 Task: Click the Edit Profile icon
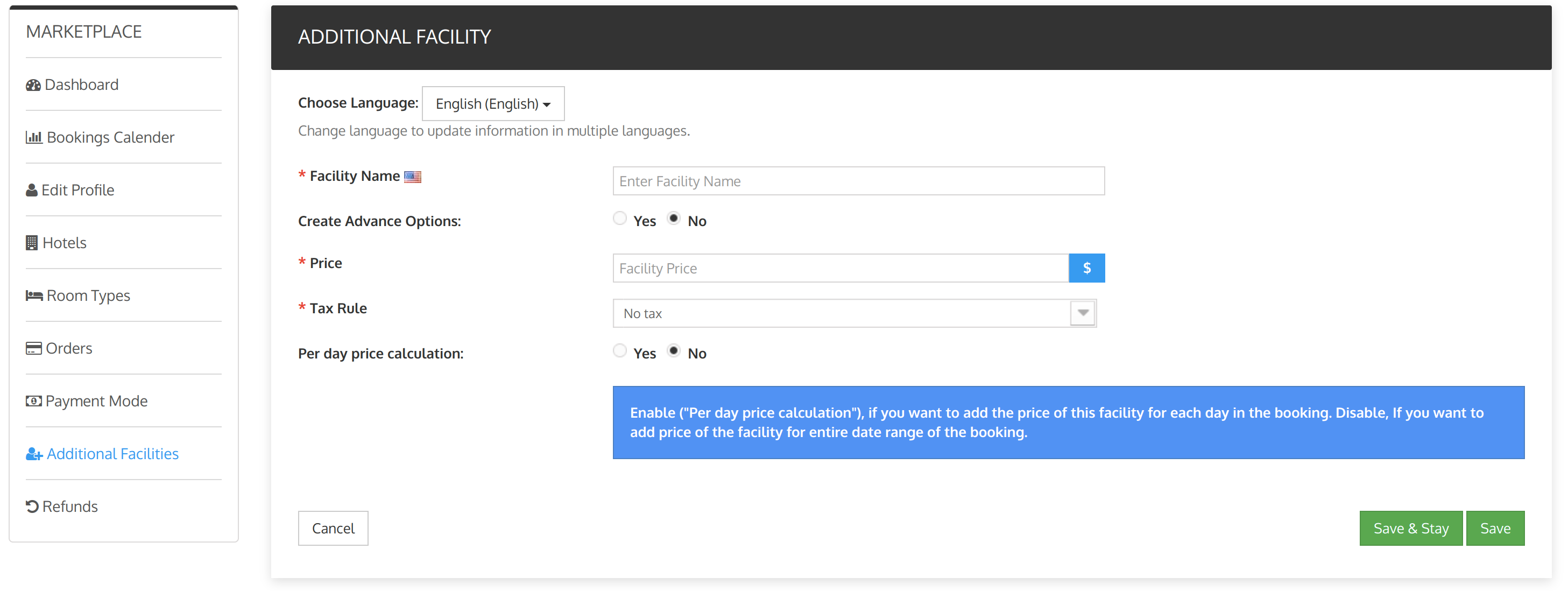point(31,189)
